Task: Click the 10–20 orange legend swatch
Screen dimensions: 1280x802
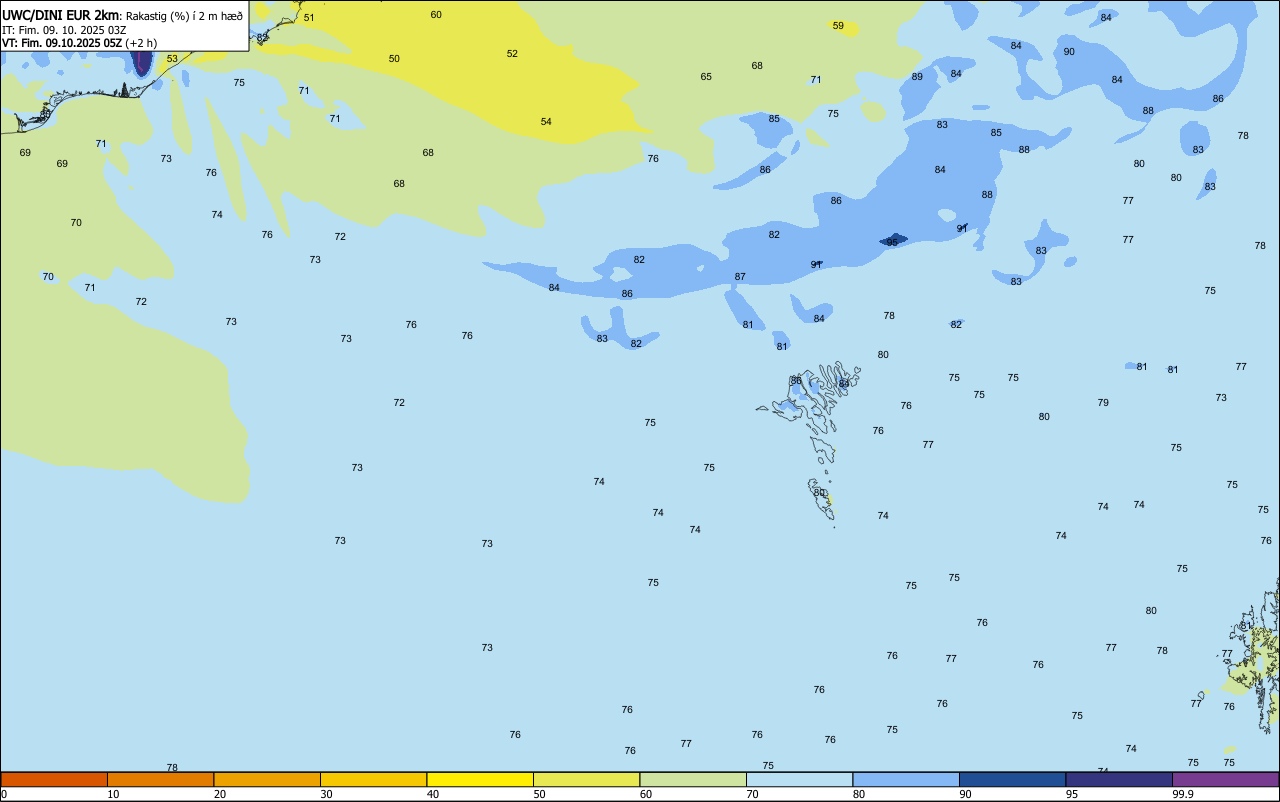Action: (x=160, y=779)
